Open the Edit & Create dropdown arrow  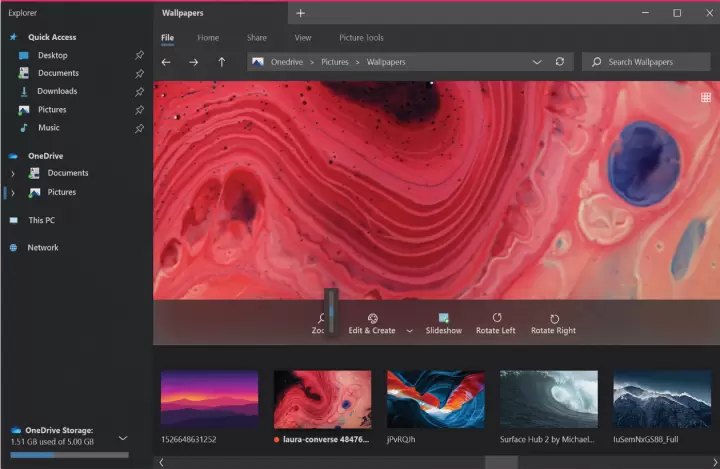[x=409, y=331]
